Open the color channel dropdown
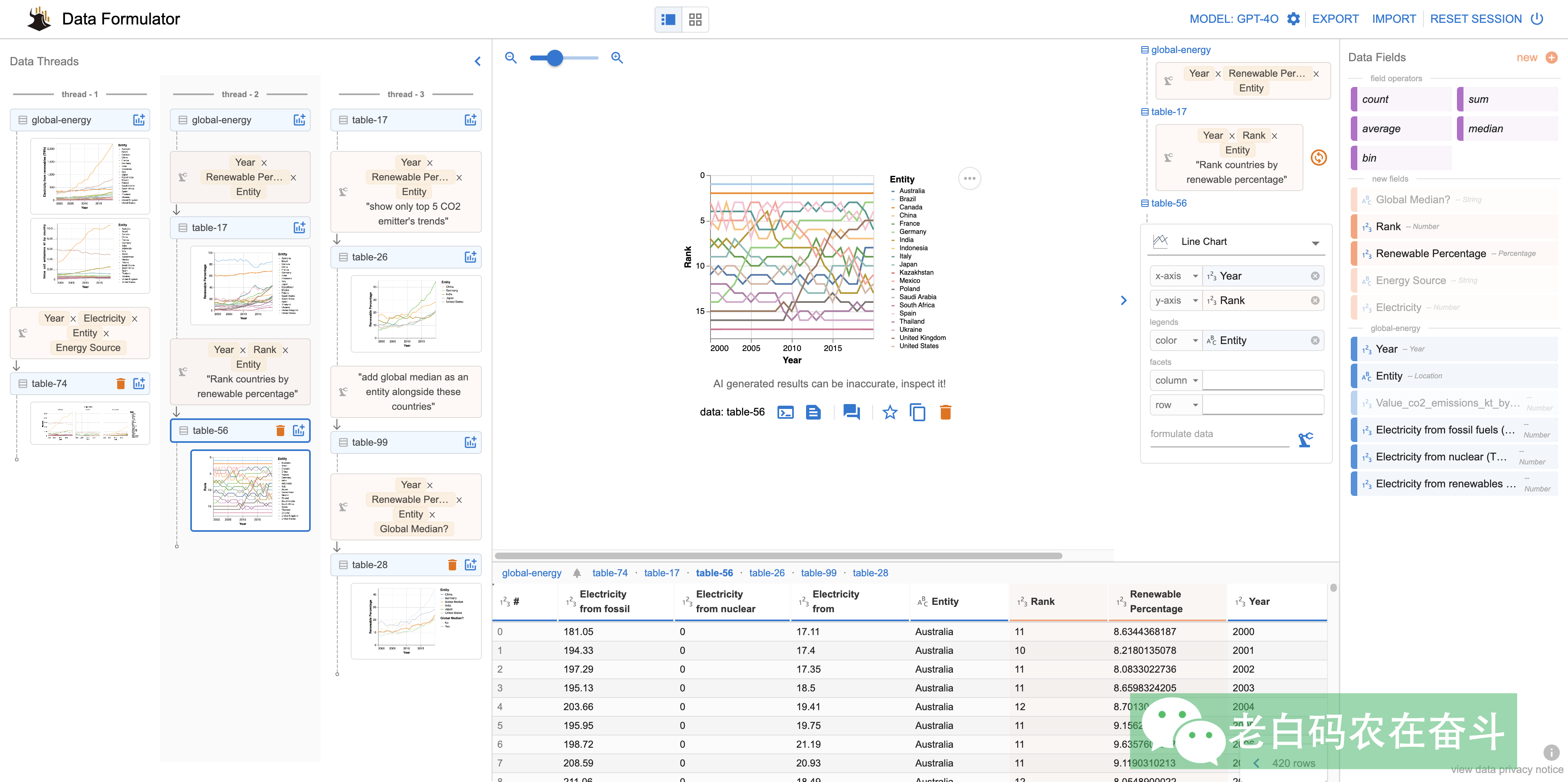Image resolution: width=1568 pixels, height=782 pixels. [1176, 341]
